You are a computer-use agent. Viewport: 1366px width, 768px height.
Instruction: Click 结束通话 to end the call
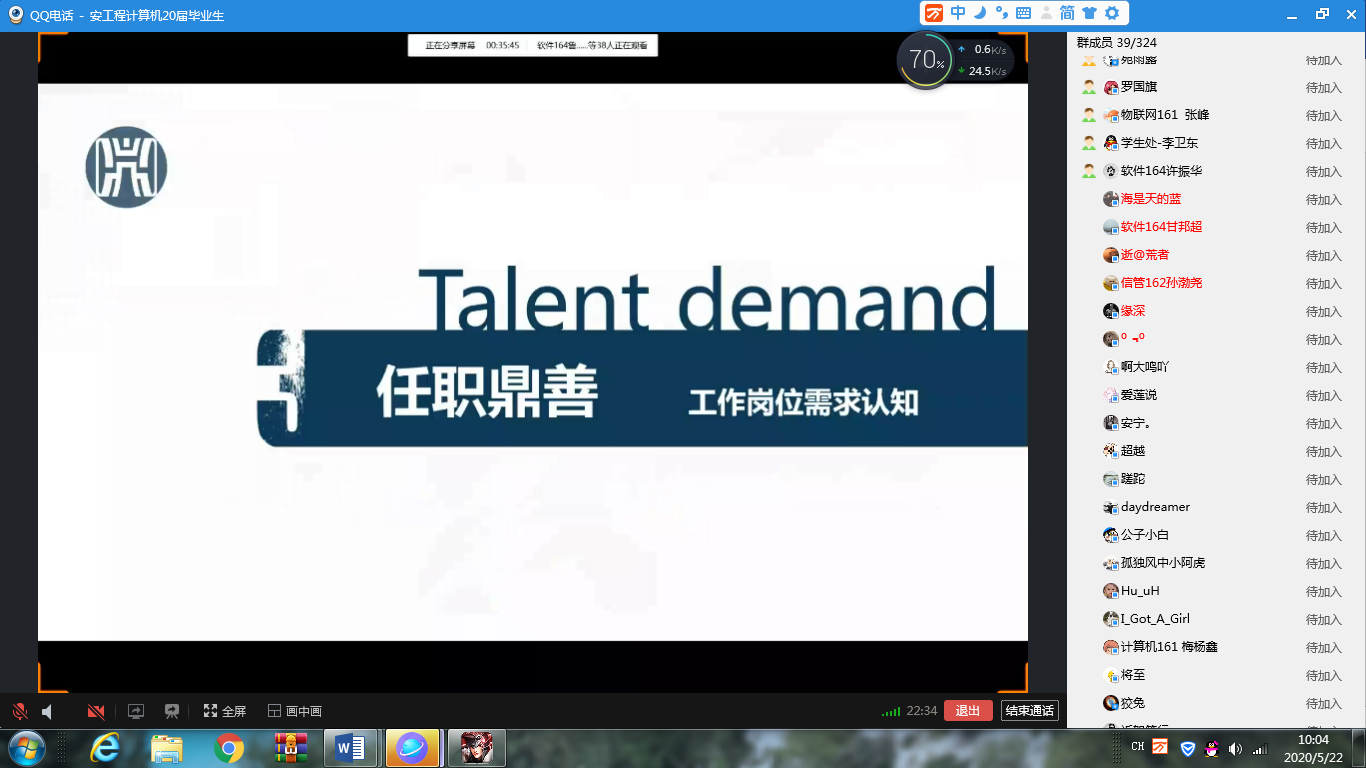(1029, 711)
